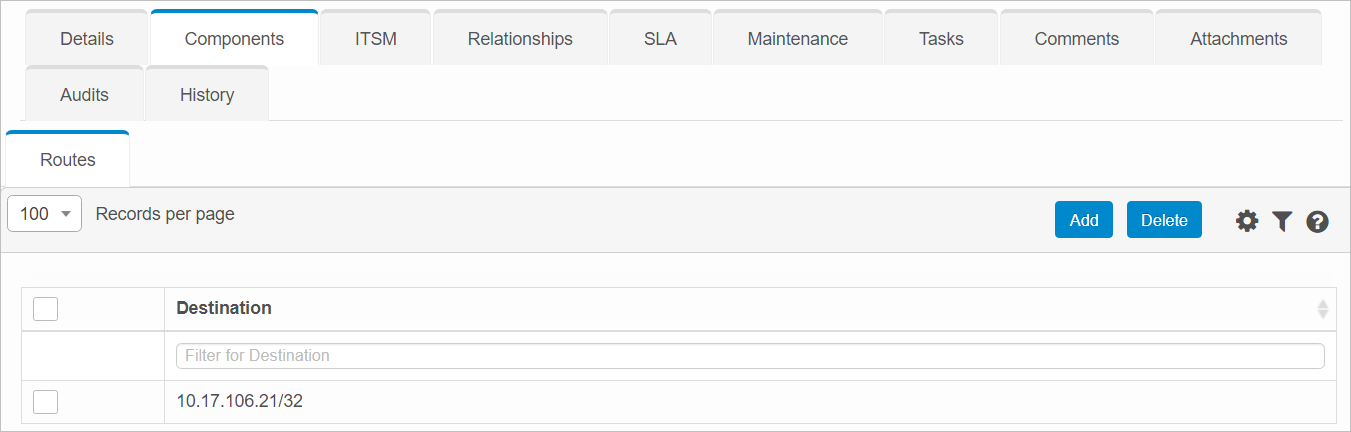Select the 10.17.106.21/32 route entry
The image size is (1351, 432).
coord(240,401)
